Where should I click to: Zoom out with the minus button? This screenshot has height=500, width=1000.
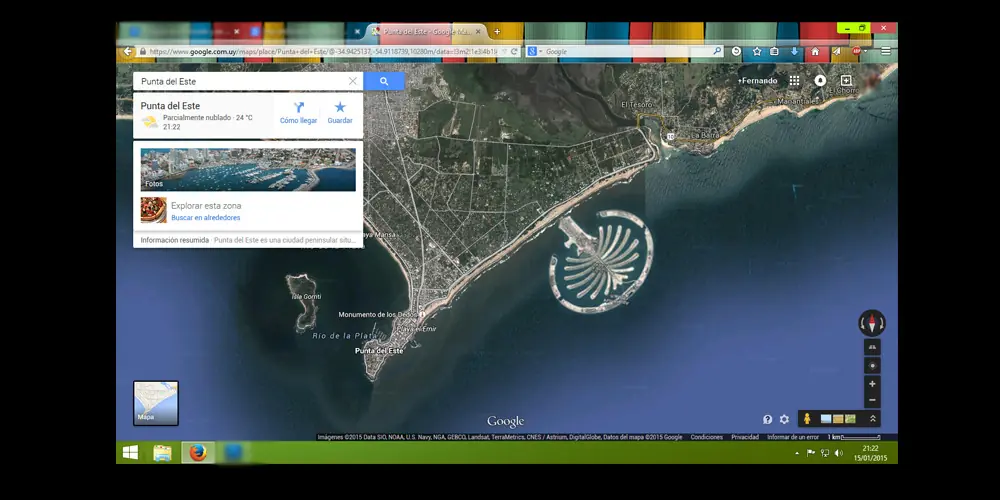[872, 400]
